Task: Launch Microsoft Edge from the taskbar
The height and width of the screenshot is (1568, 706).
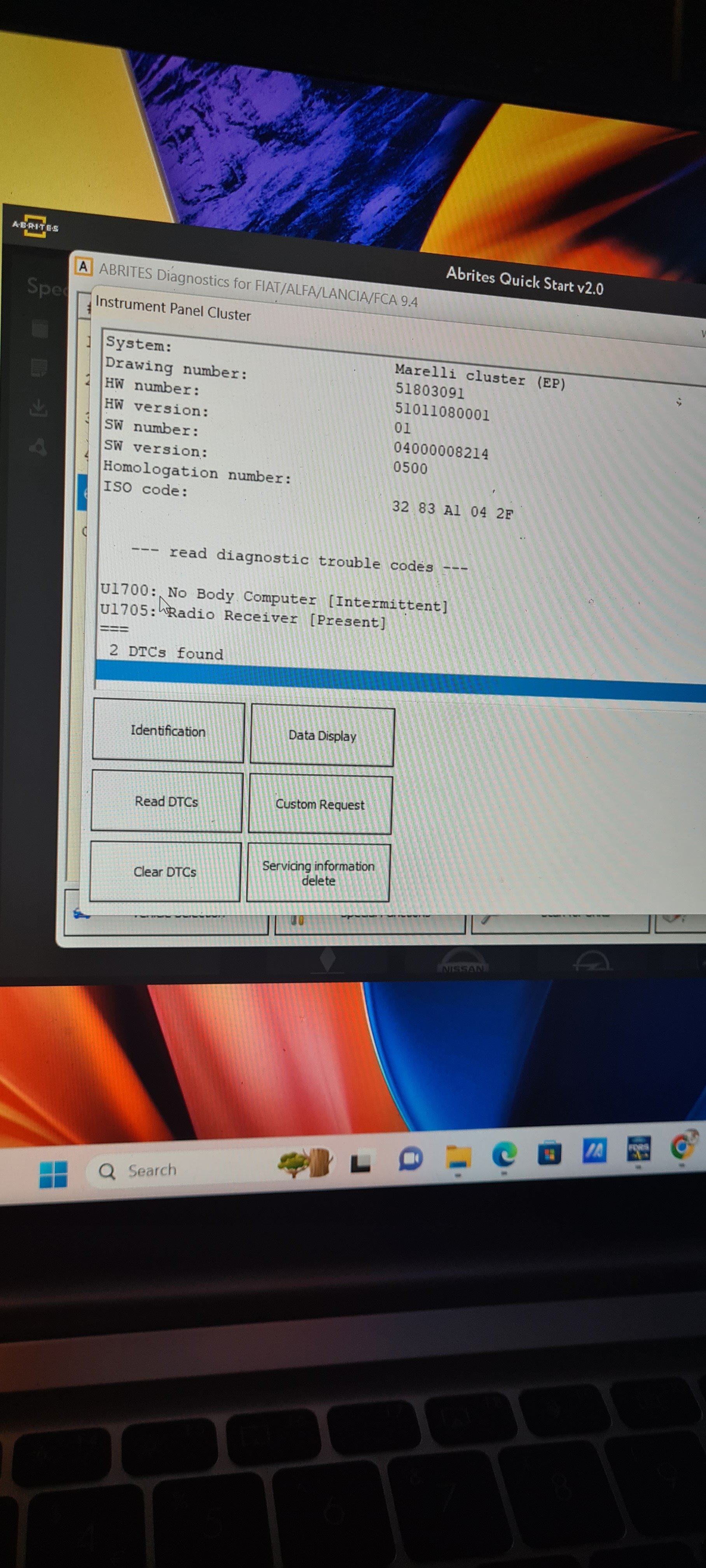Action: click(504, 1154)
